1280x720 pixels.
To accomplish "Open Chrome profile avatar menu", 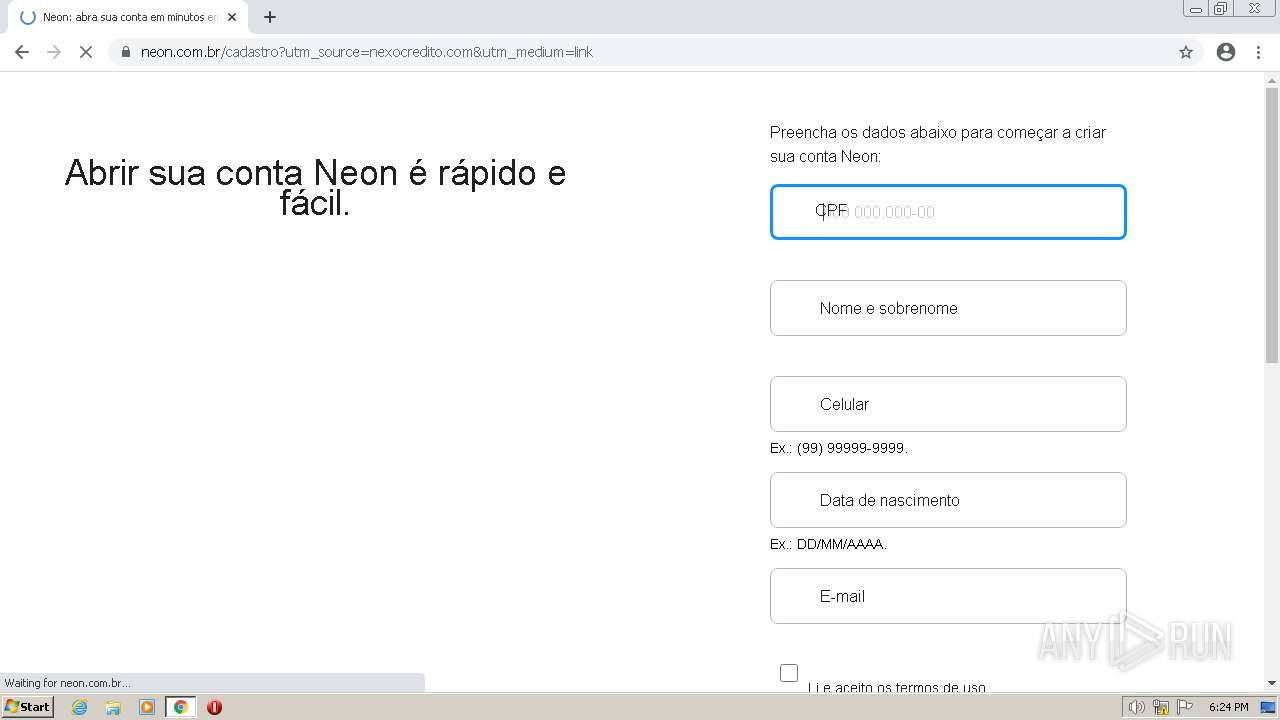I will [1226, 52].
